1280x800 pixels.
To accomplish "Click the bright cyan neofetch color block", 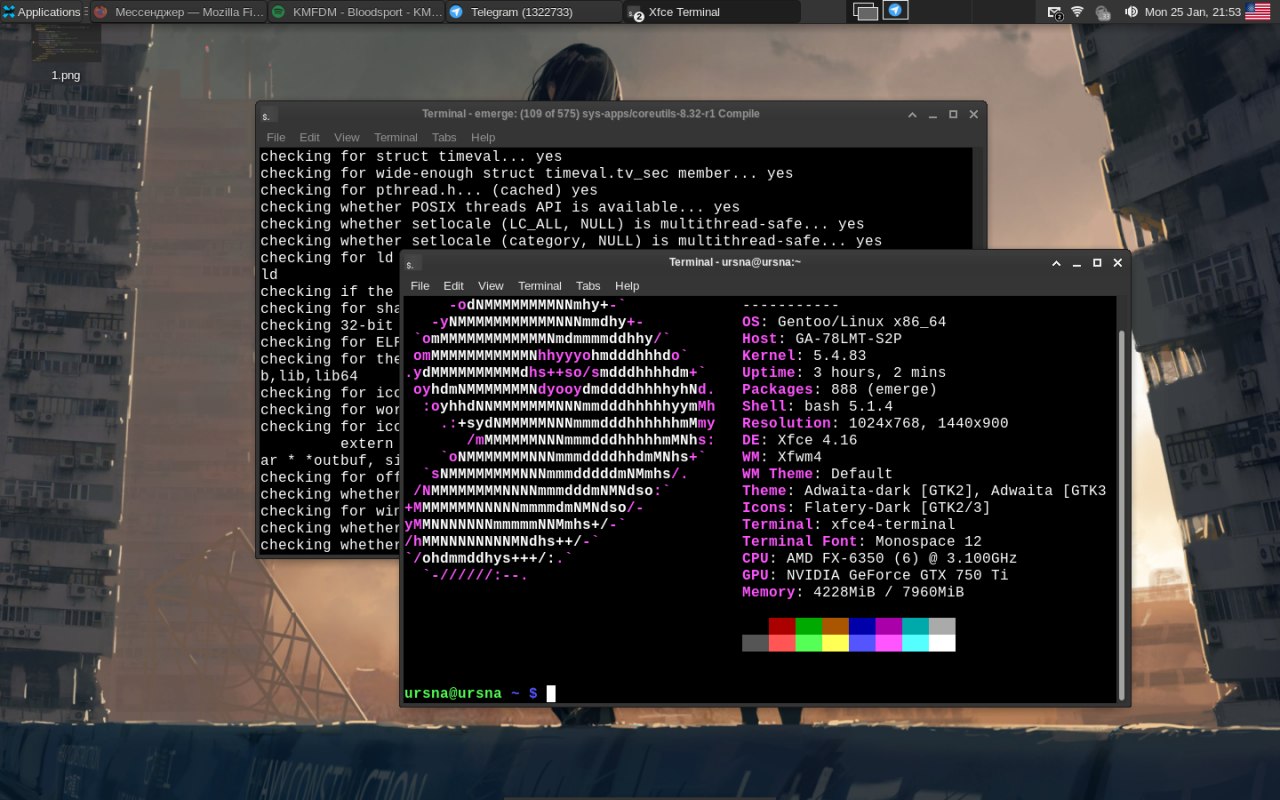I will (x=915, y=643).
